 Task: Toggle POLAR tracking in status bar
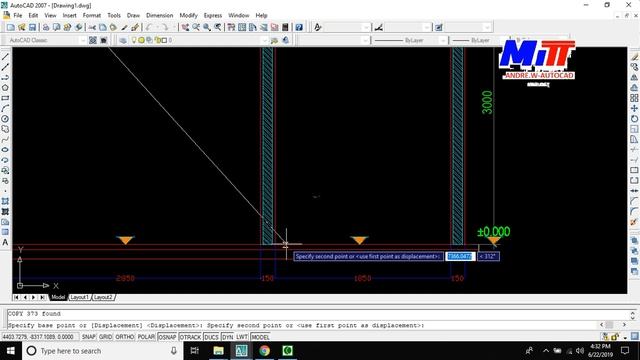[x=146, y=337]
